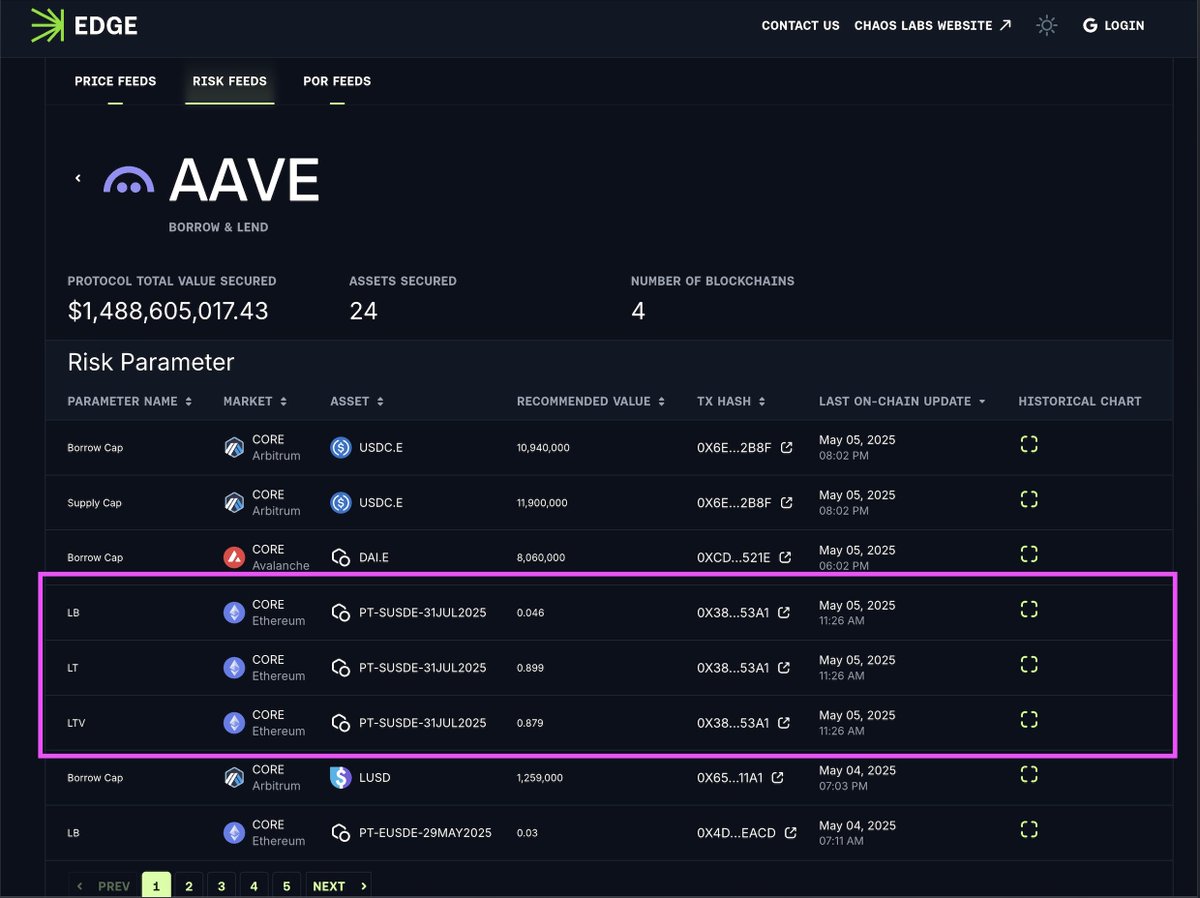Sort by Last On-Chain Update column
Screen dimensions: 1200x898
(902, 401)
